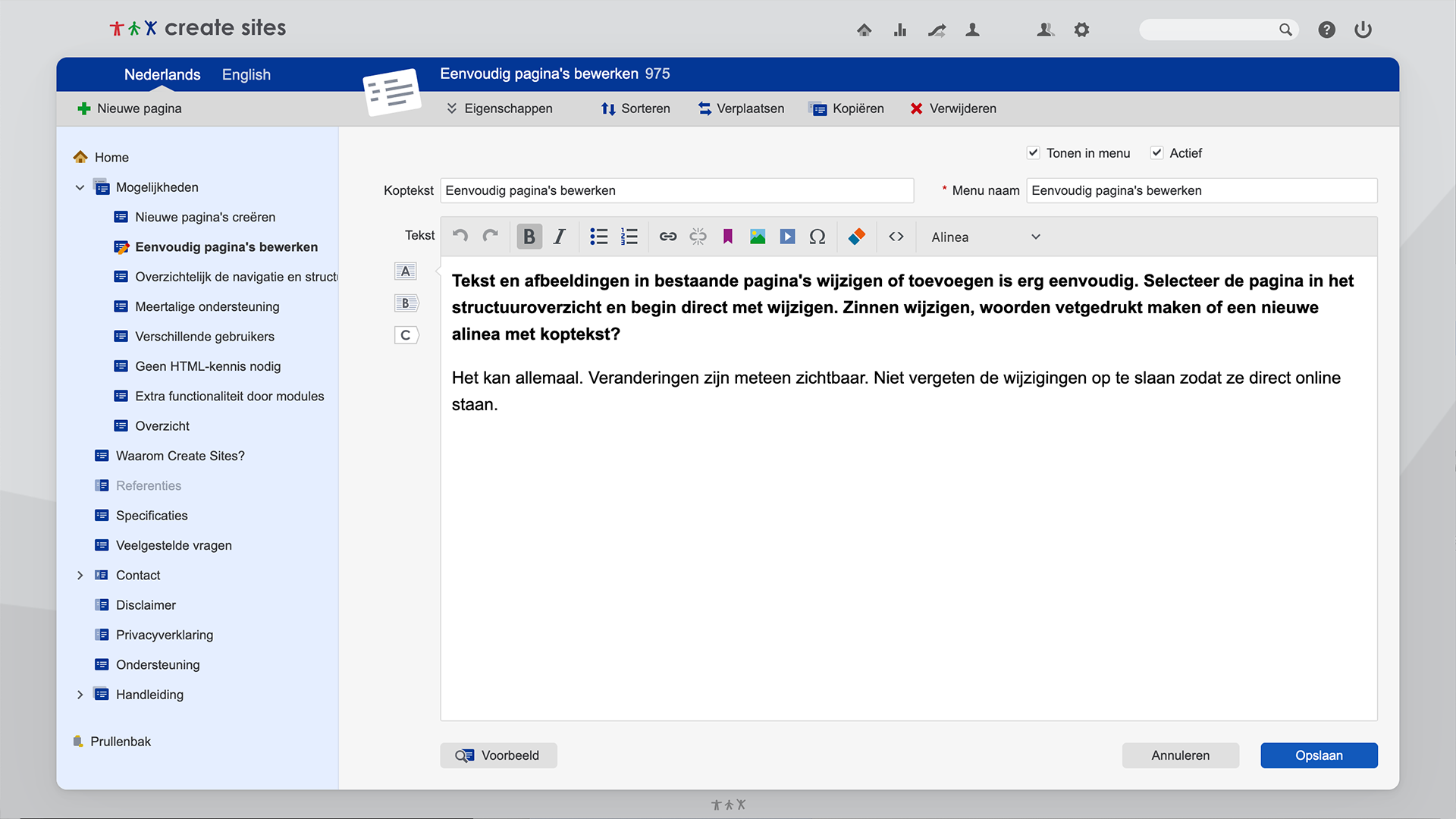Click the Menu naam input field

coord(1201,190)
